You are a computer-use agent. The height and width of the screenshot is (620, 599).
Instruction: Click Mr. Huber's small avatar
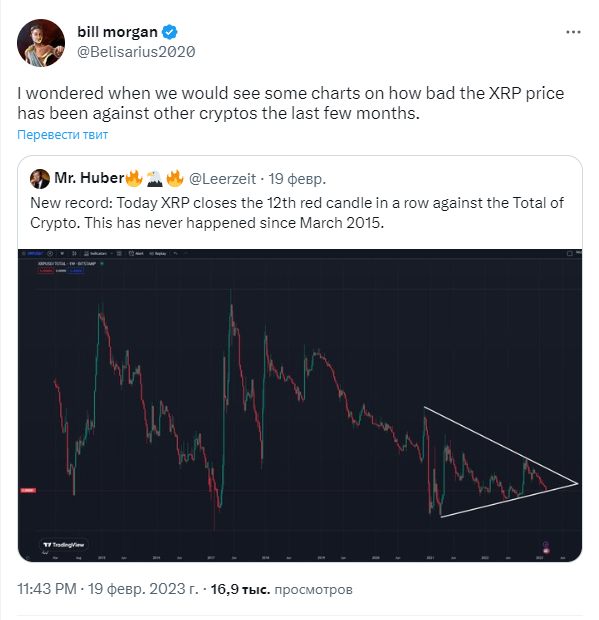(x=40, y=179)
